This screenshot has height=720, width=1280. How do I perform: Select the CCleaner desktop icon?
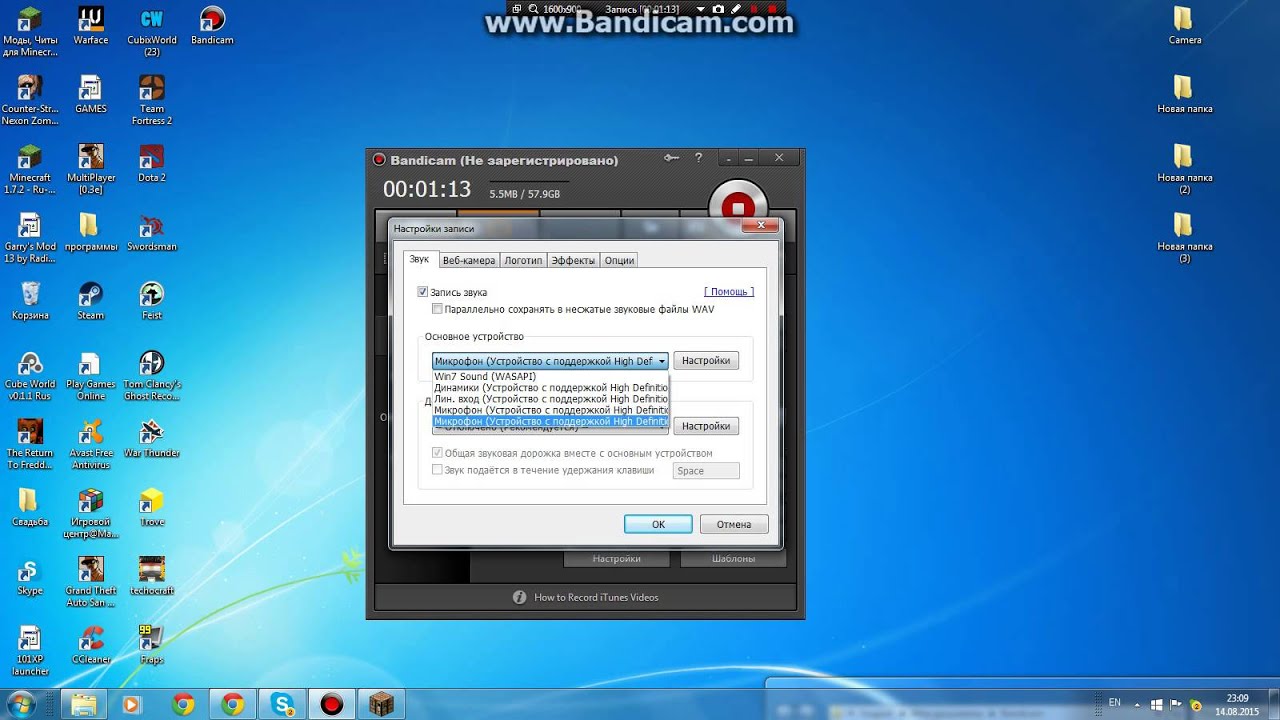click(90, 644)
